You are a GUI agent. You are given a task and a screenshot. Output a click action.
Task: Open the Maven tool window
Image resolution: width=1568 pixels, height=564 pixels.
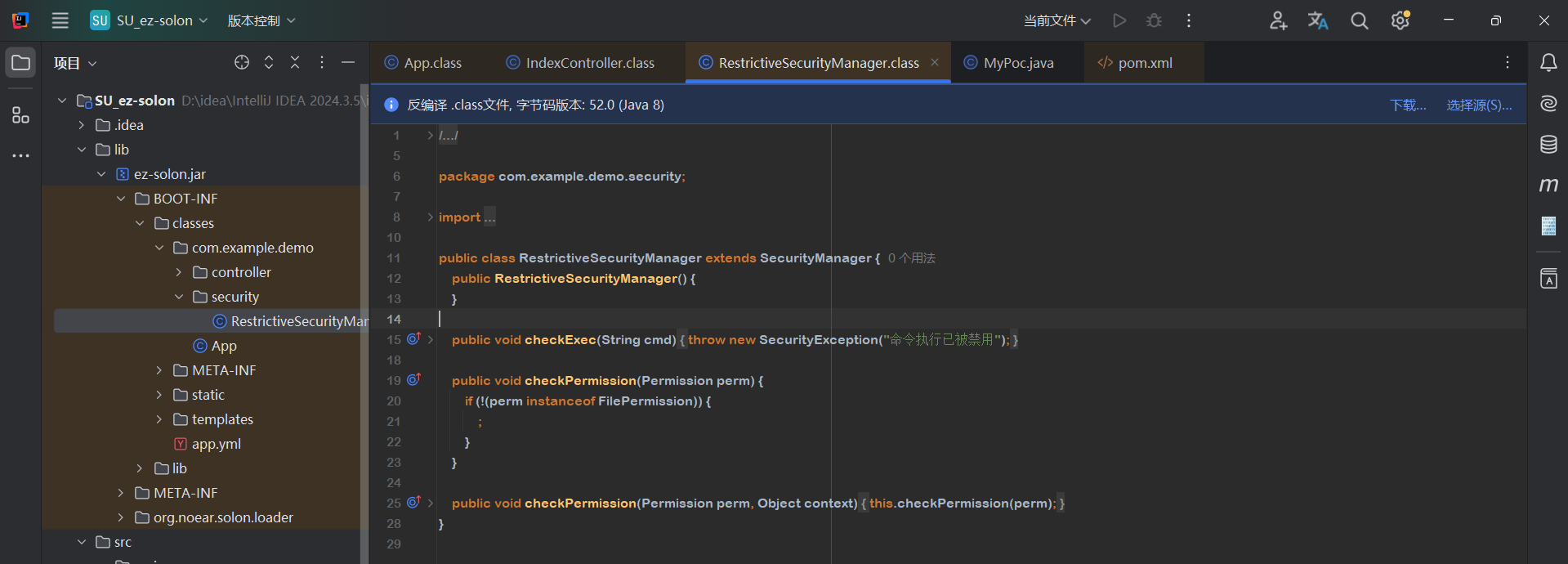1548,186
